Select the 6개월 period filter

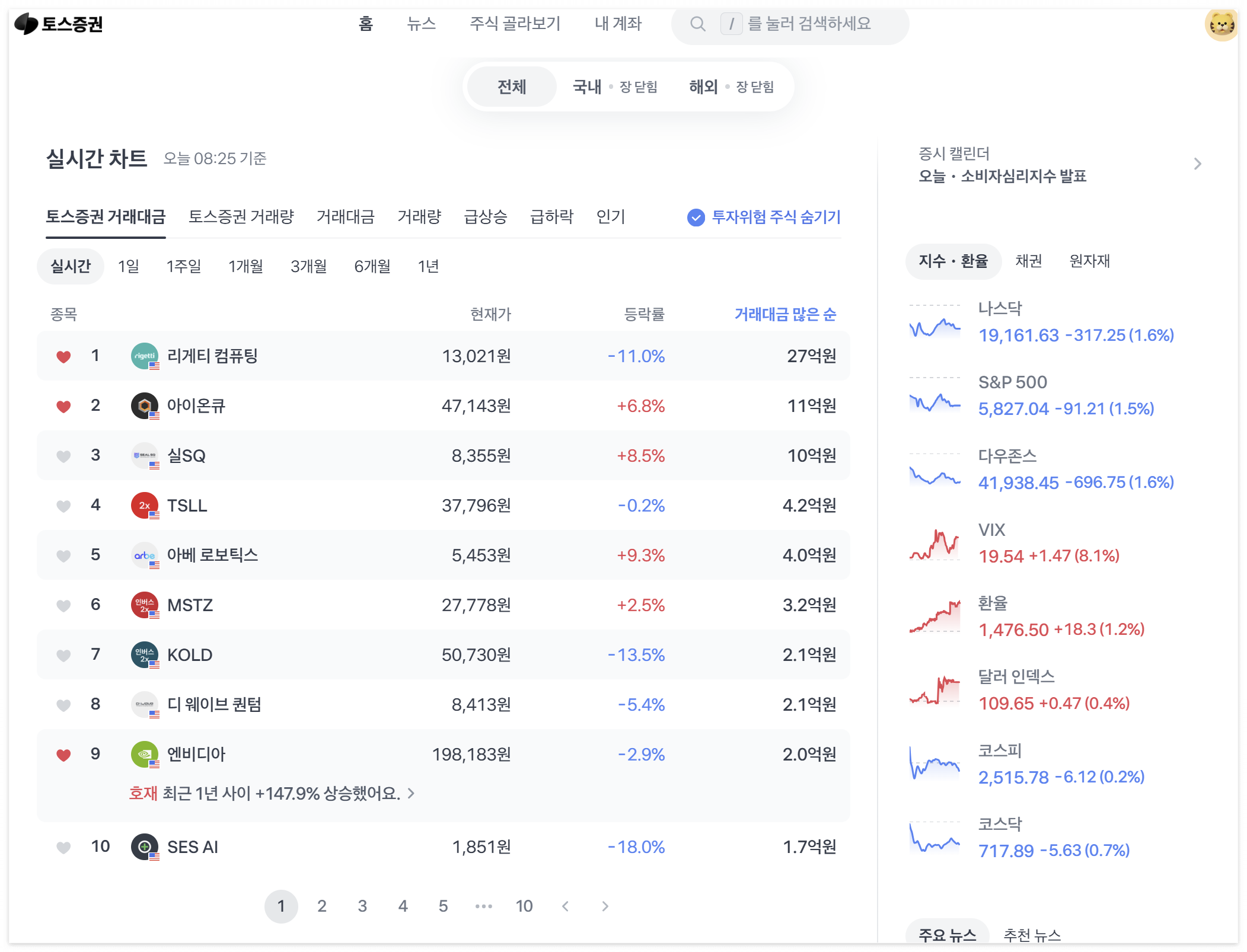pyautogui.click(x=372, y=266)
